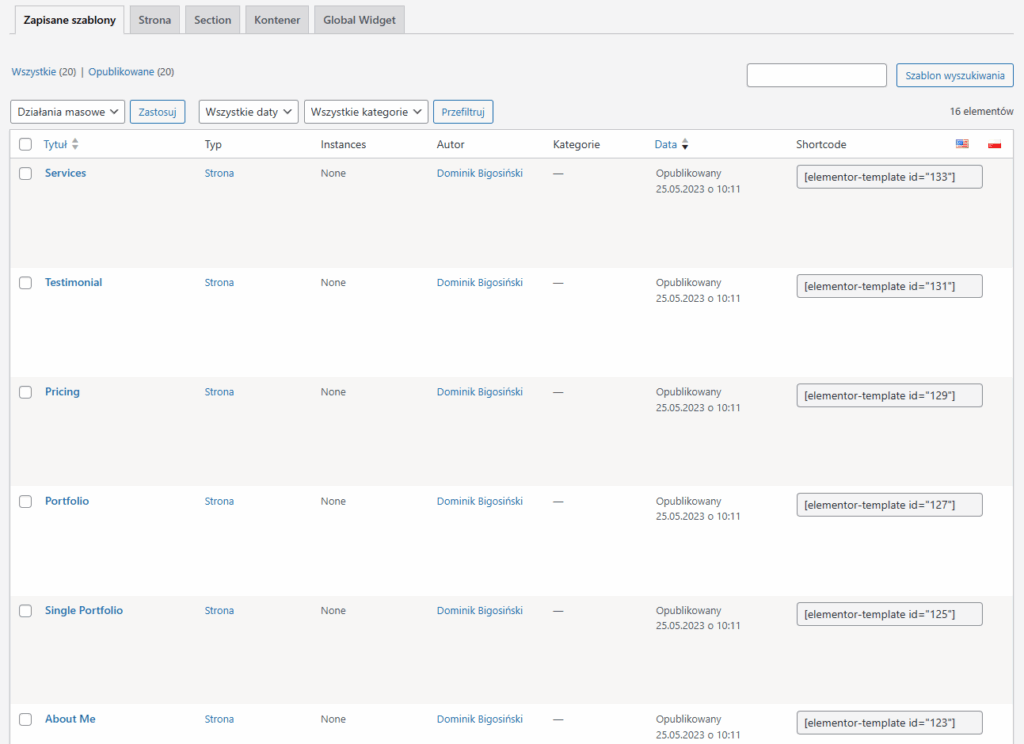Click the template search input field
The image size is (1024, 744).
tap(816, 75)
